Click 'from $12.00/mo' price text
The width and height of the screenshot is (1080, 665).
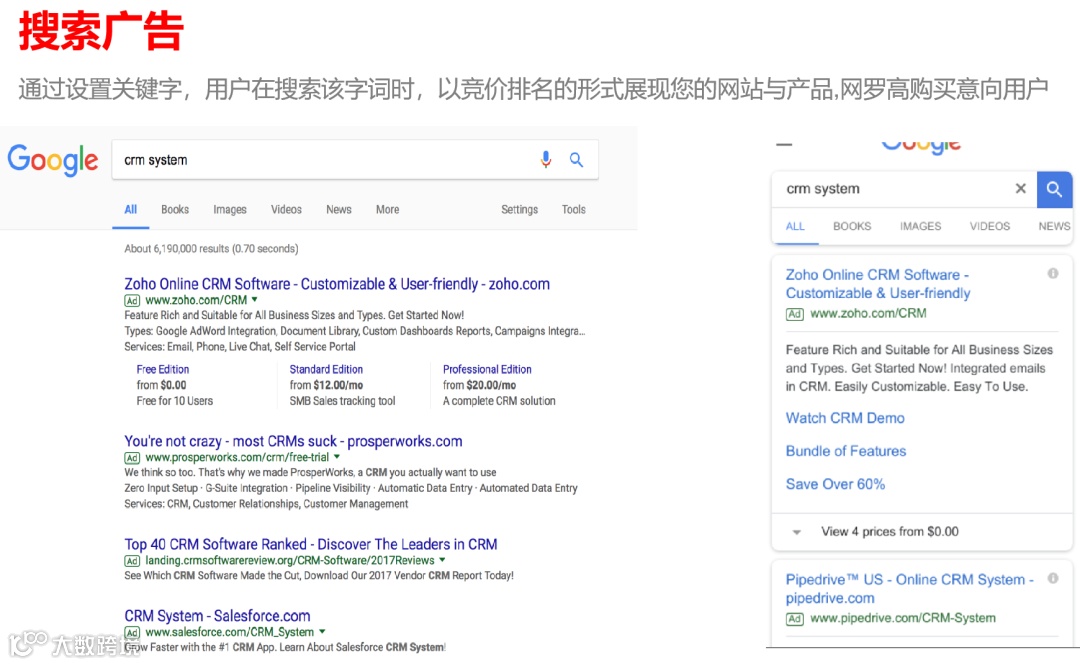click(x=326, y=385)
